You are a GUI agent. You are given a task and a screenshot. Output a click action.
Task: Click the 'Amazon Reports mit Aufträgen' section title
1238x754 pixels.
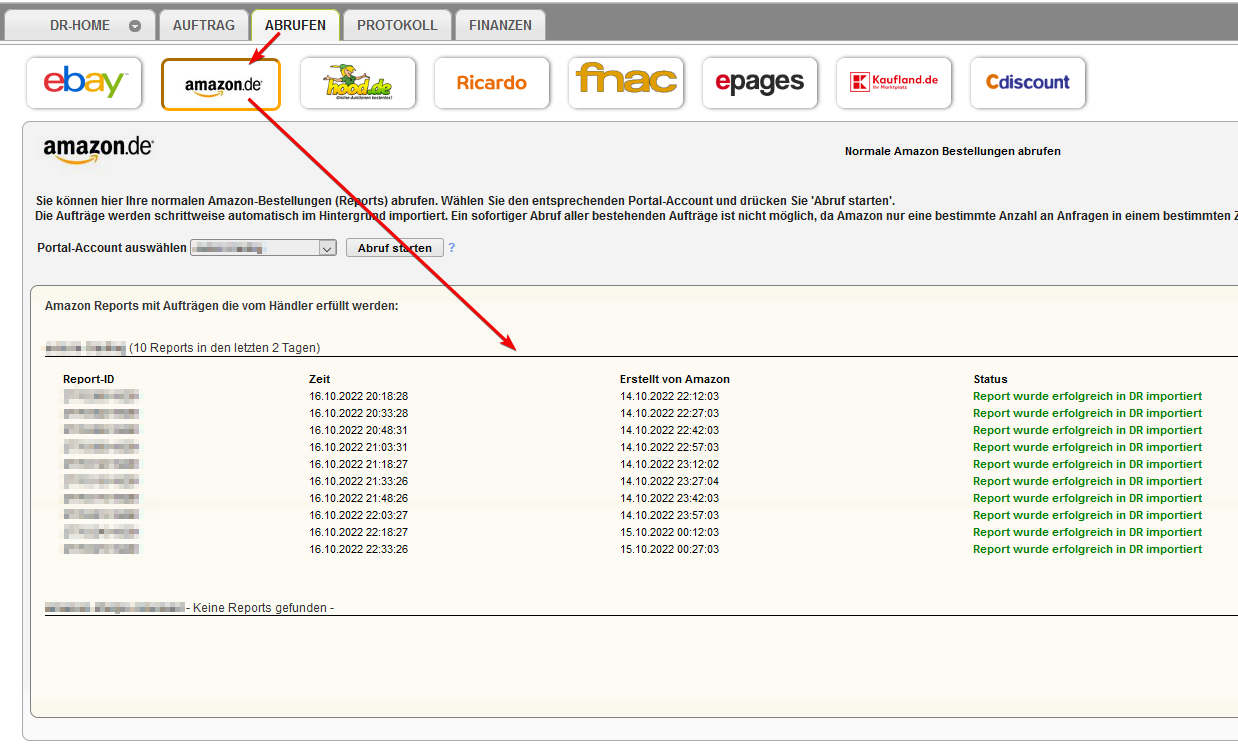222,305
